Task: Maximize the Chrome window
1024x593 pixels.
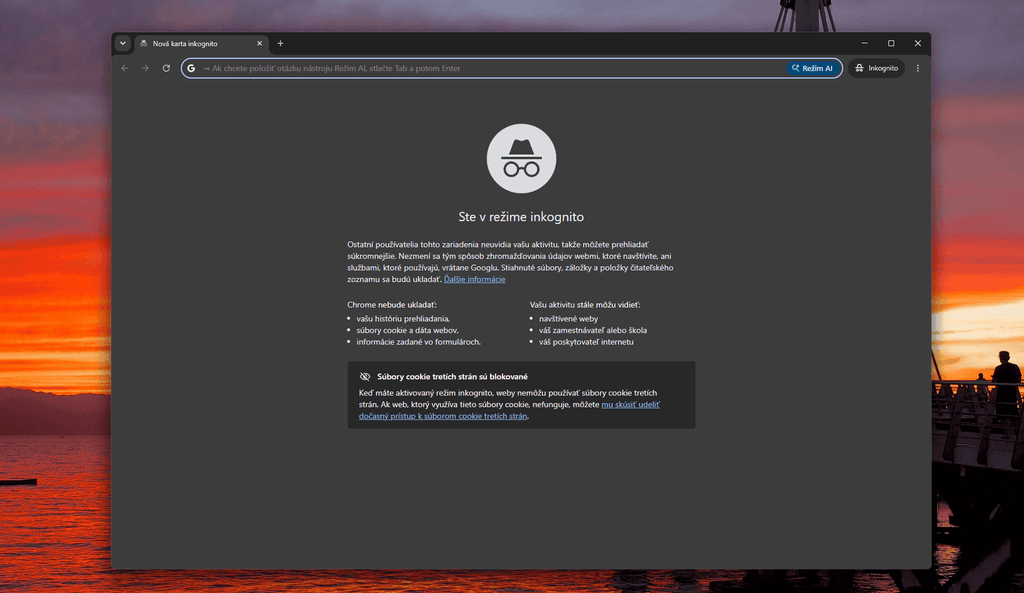Action: (x=891, y=43)
